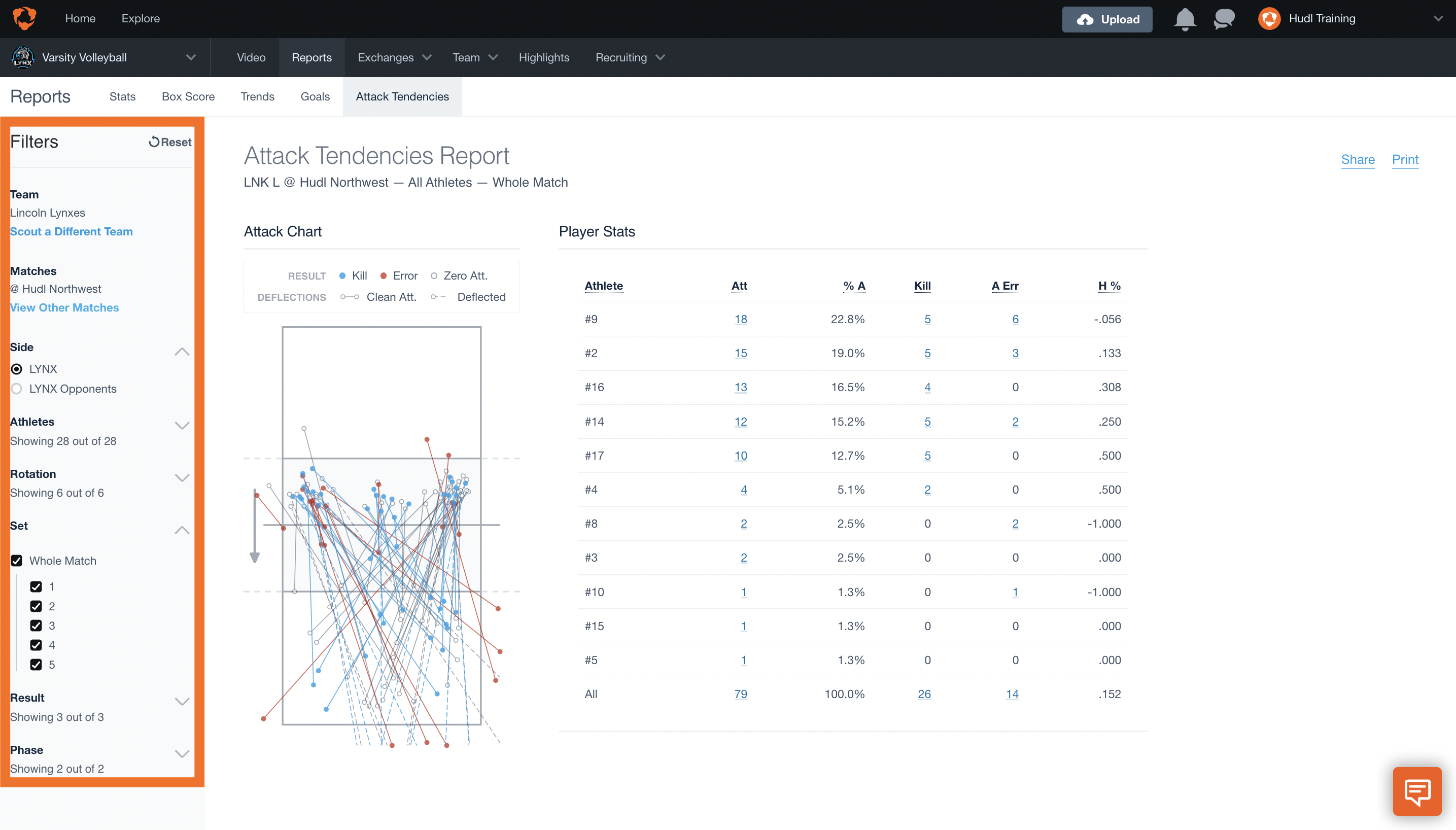Toggle the set 5 checkbox

pyautogui.click(x=36, y=665)
